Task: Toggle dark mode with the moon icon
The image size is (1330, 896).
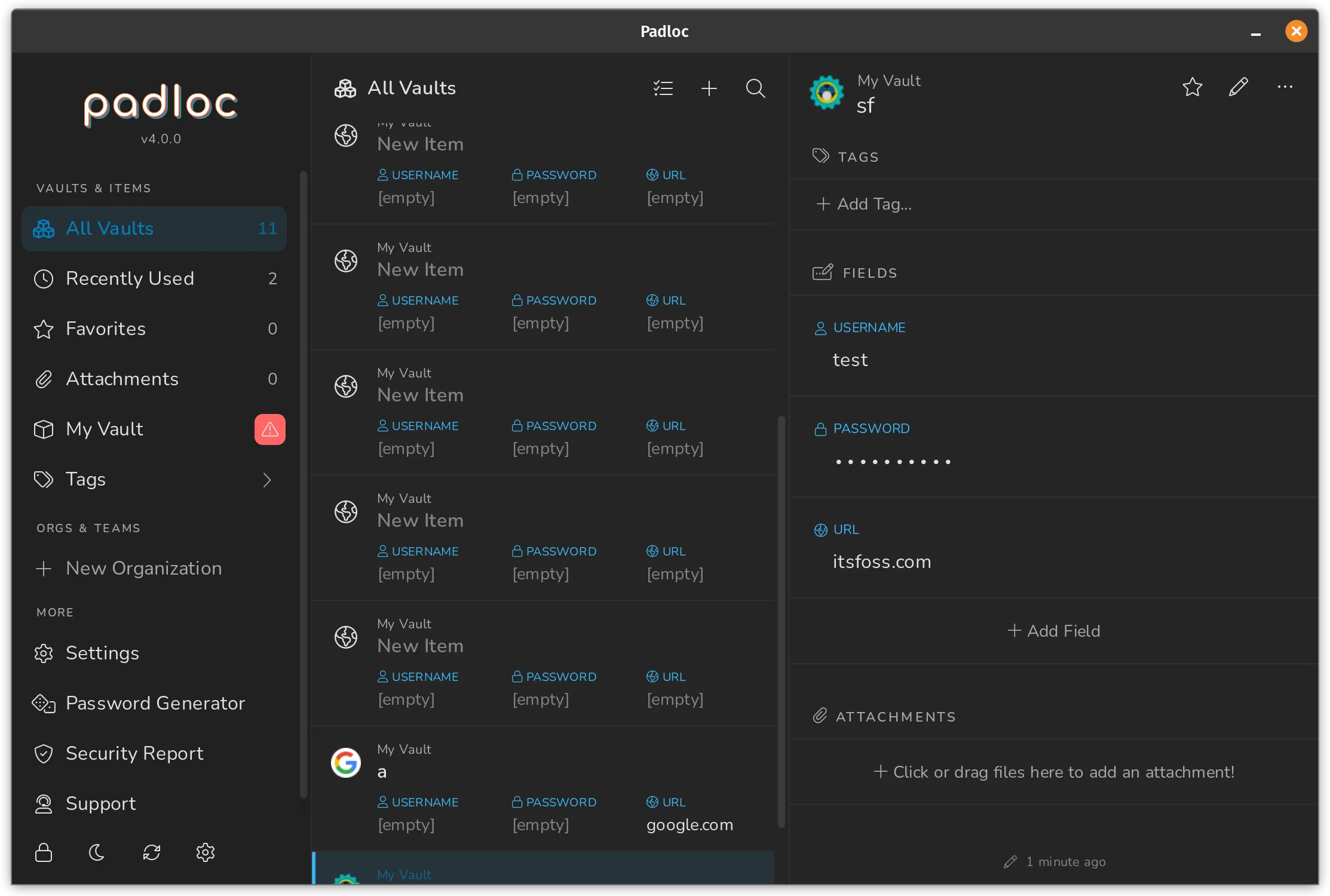Action: coord(97,852)
